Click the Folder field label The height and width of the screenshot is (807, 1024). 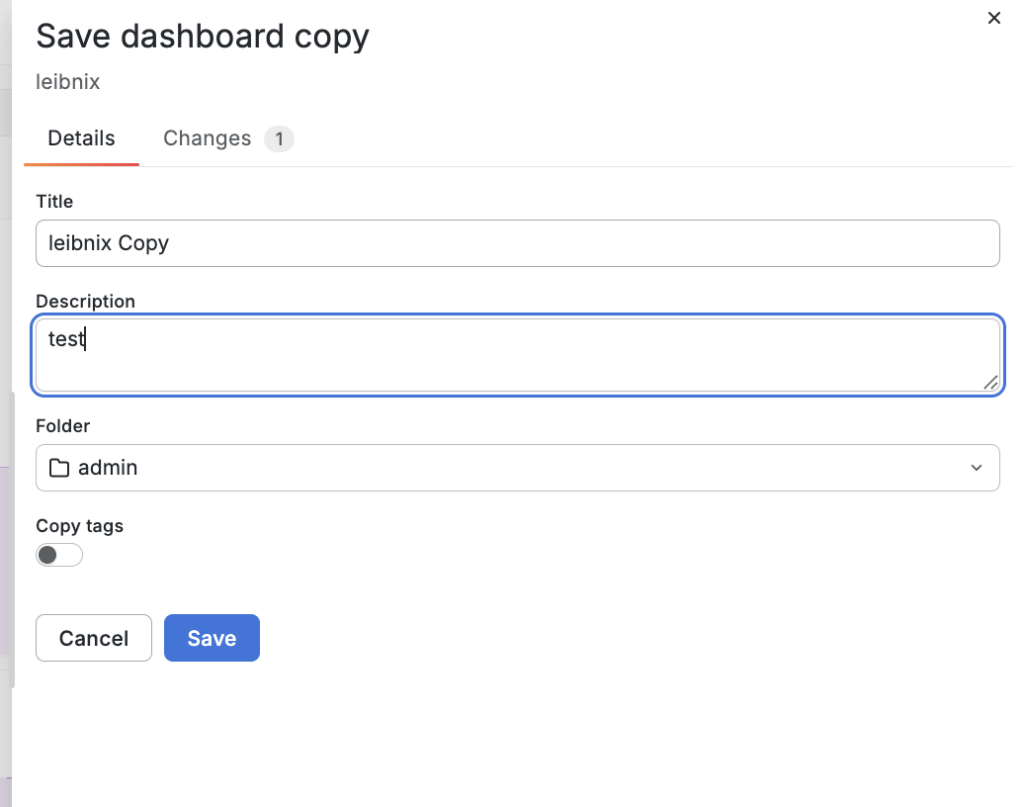pyautogui.click(x=62, y=426)
